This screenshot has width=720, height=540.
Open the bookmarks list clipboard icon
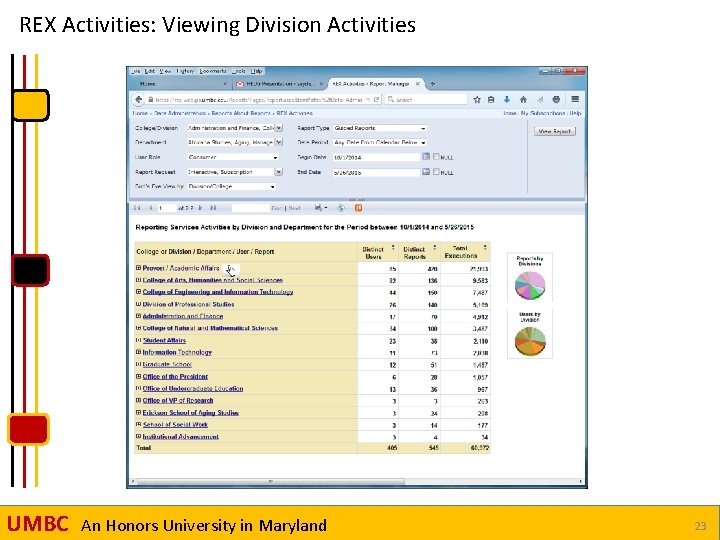491,99
